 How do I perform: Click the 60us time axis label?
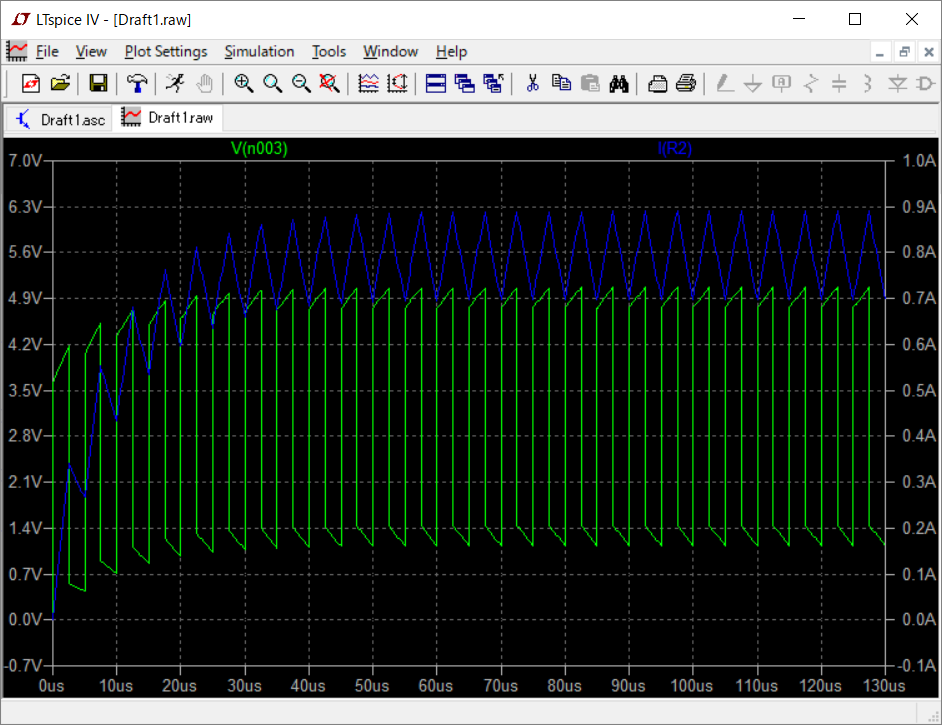(436, 686)
